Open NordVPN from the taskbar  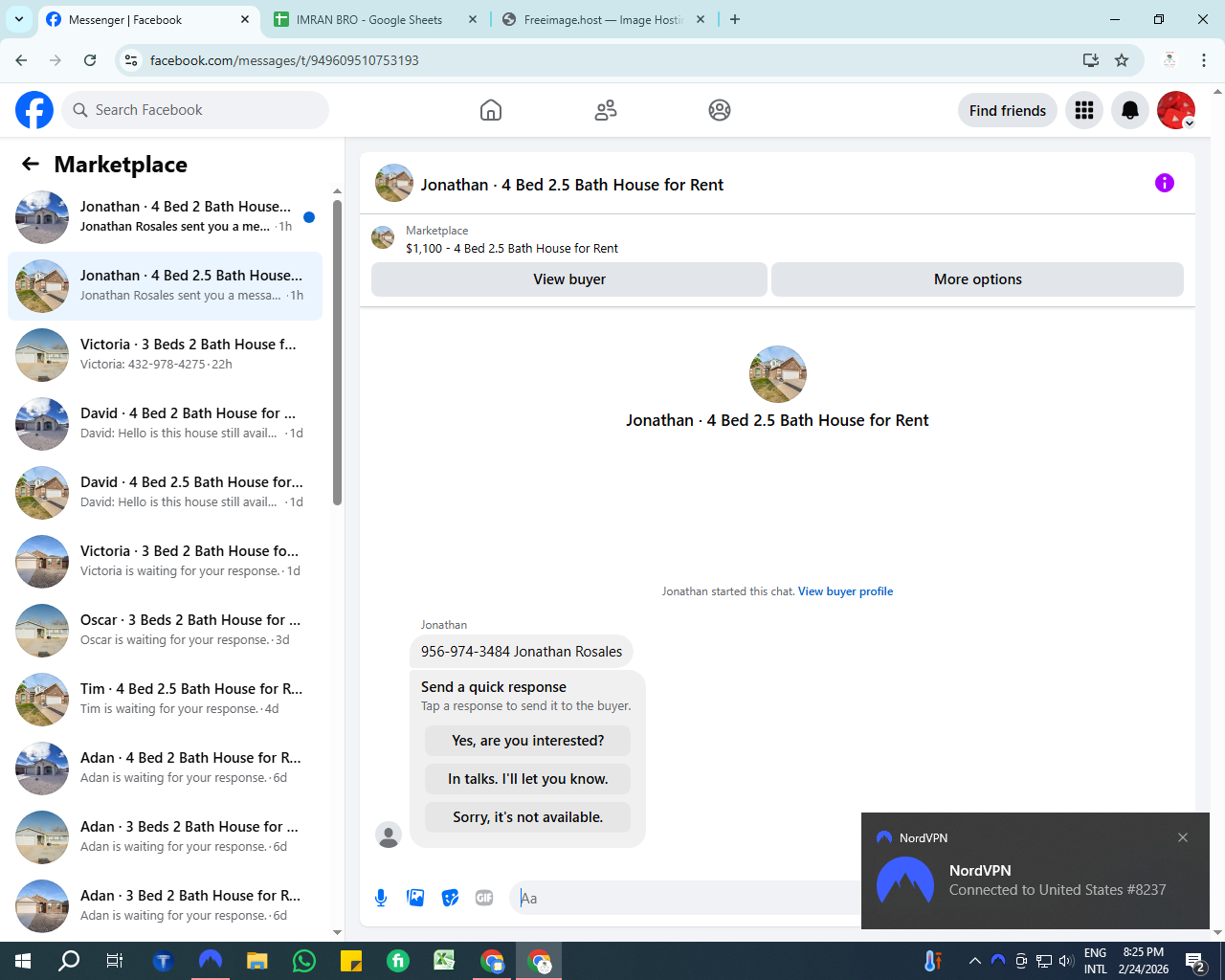click(x=211, y=961)
